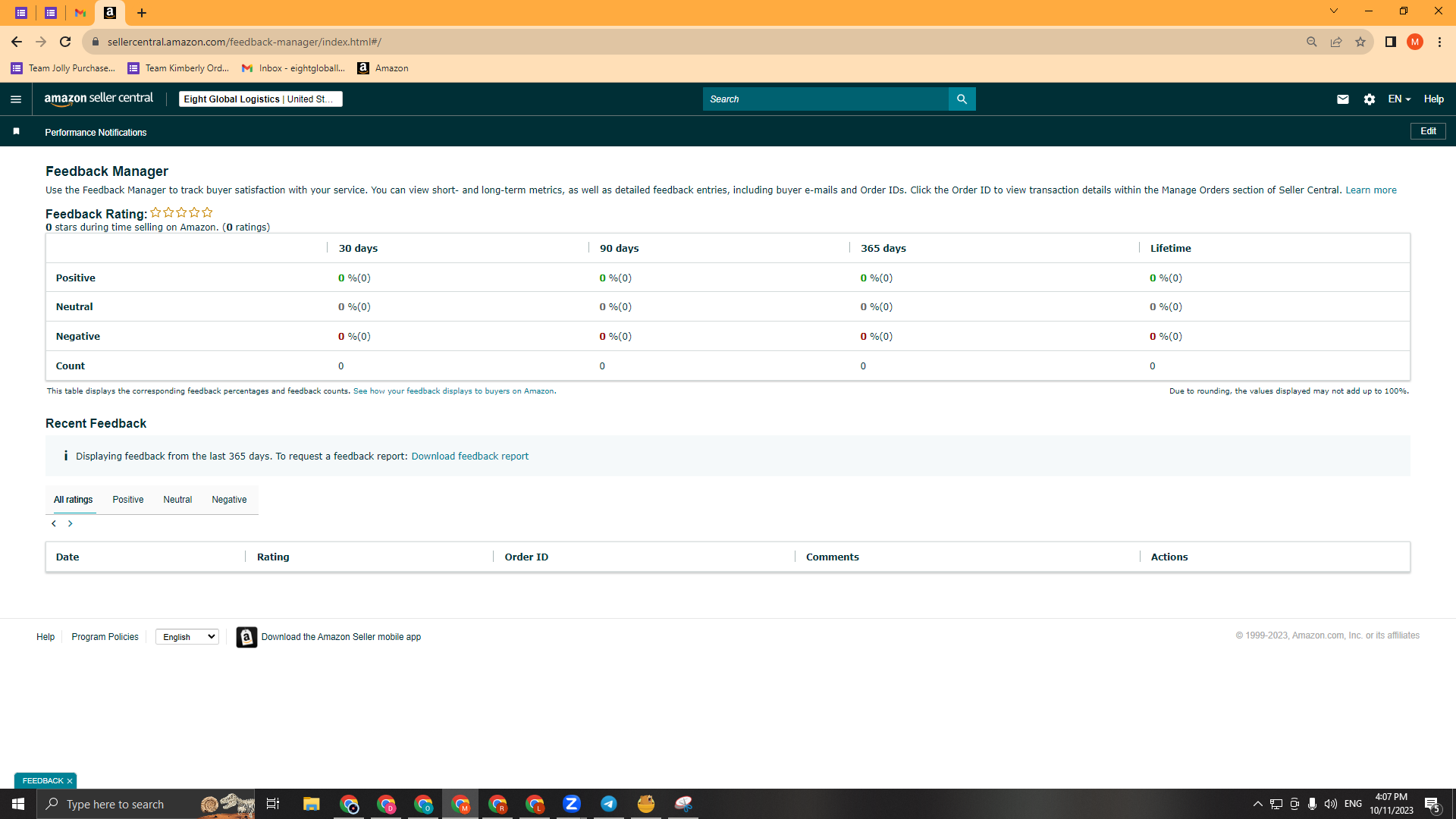Open the settings gear icon
The image size is (1456, 819).
(x=1370, y=99)
